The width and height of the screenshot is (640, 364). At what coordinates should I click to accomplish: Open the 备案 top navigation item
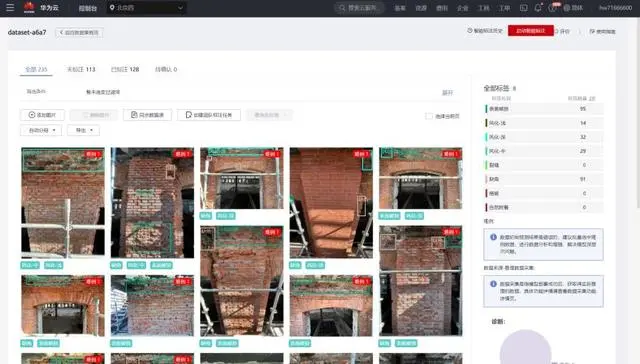tap(400, 8)
